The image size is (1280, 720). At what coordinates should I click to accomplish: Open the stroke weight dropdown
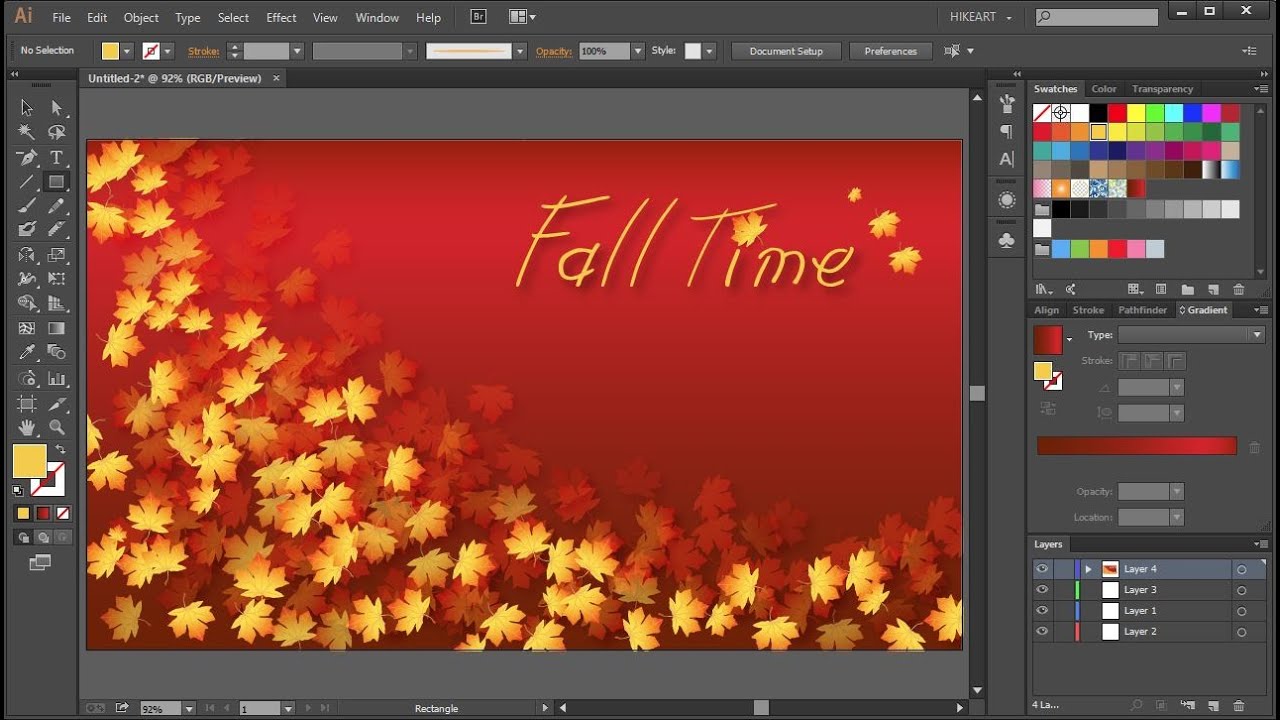pos(297,51)
